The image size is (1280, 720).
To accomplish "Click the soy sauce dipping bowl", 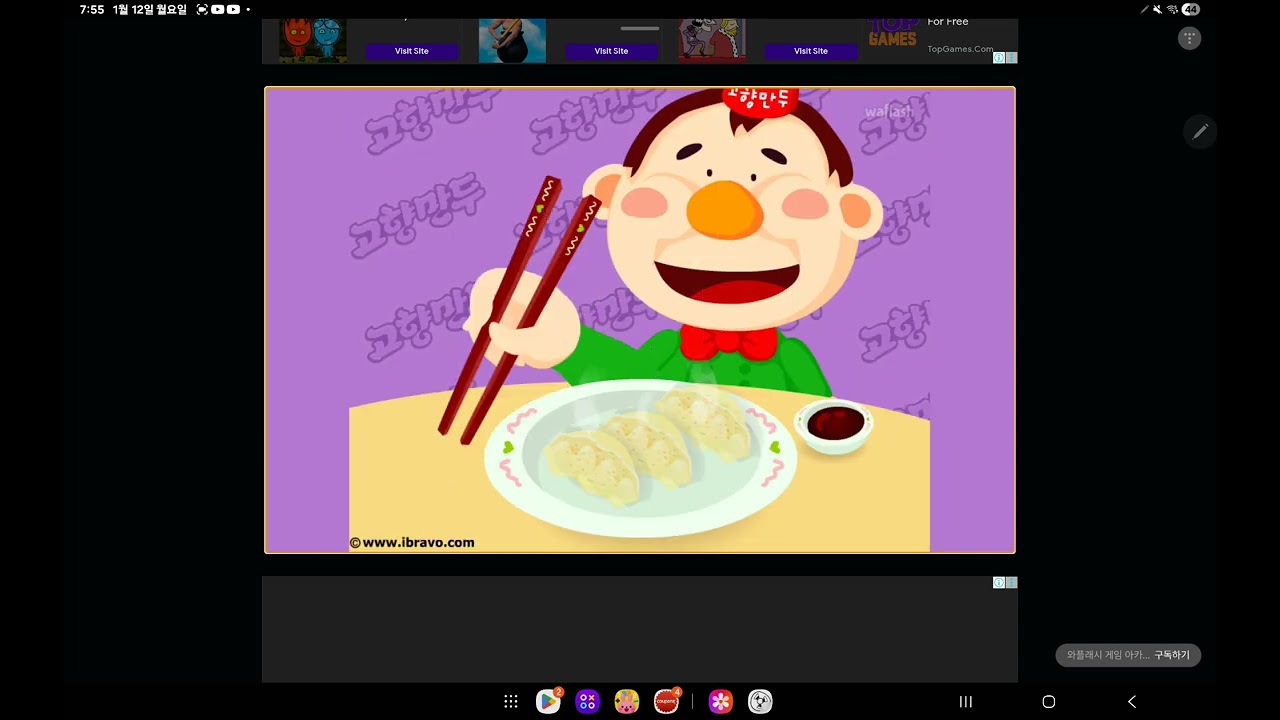I will point(834,427).
